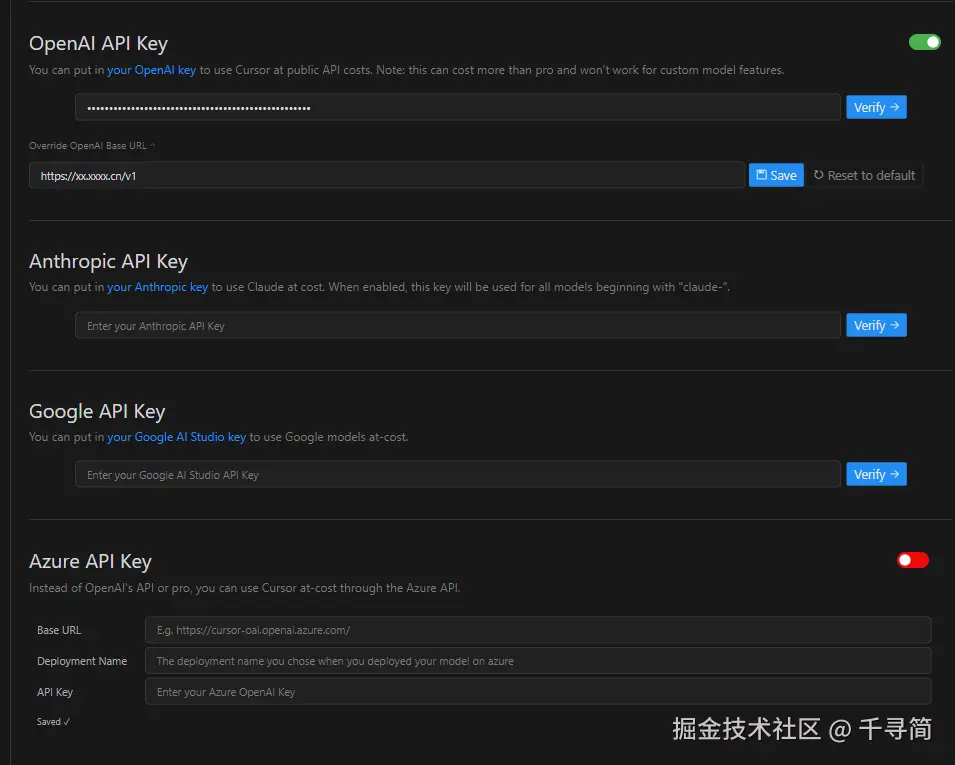This screenshot has width=955, height=765.
Task: Collapse the Override OpenAI Base URL section
Action: tap(92, 146)
